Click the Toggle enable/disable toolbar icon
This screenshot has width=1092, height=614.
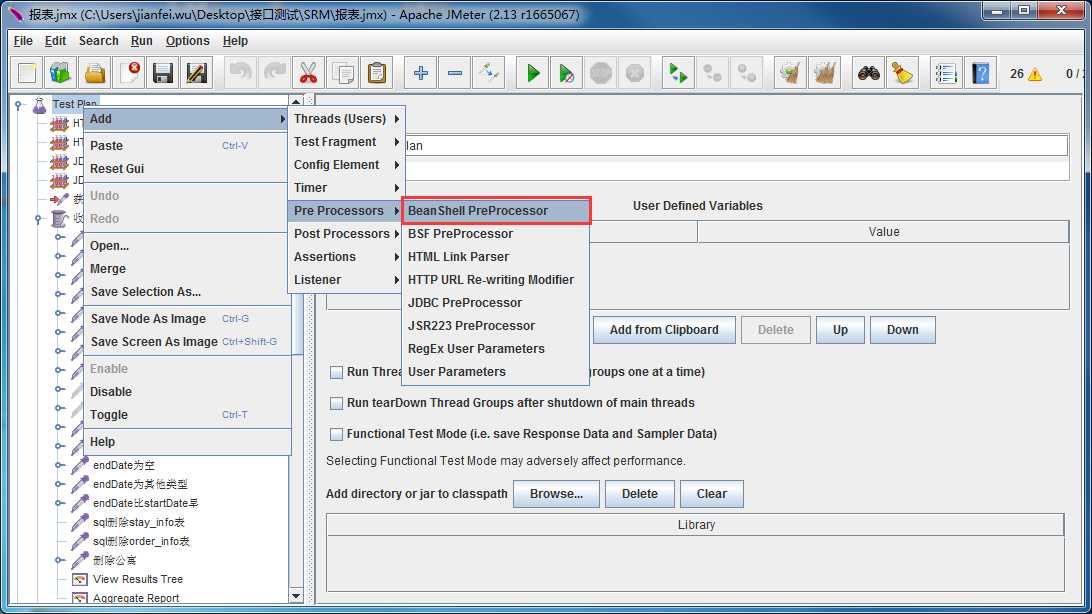(x=489, y=73)
